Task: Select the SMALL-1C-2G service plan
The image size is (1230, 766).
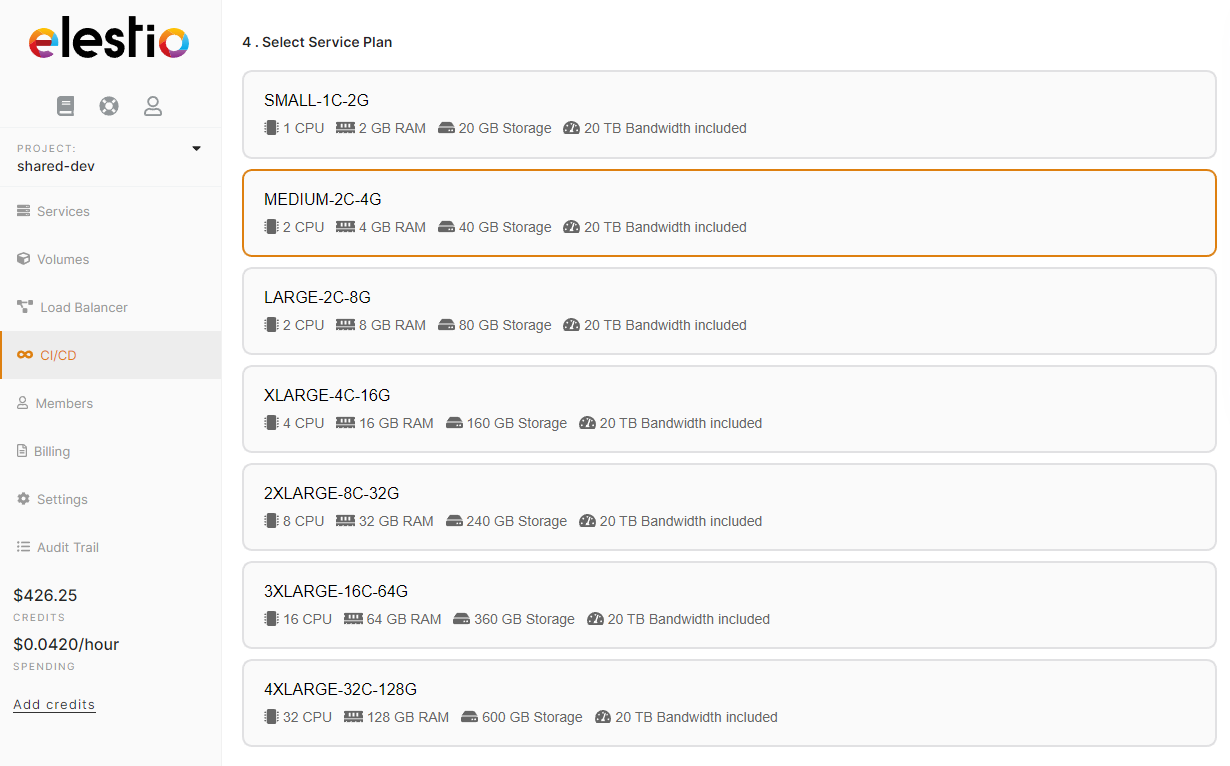Action: click(x=729, y=114)
